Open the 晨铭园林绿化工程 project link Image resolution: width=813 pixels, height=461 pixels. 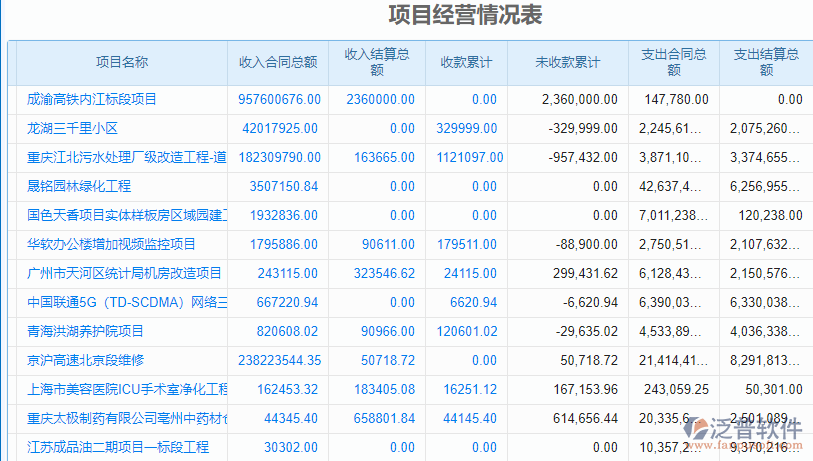pyautogui.click(x=79, y=186)
